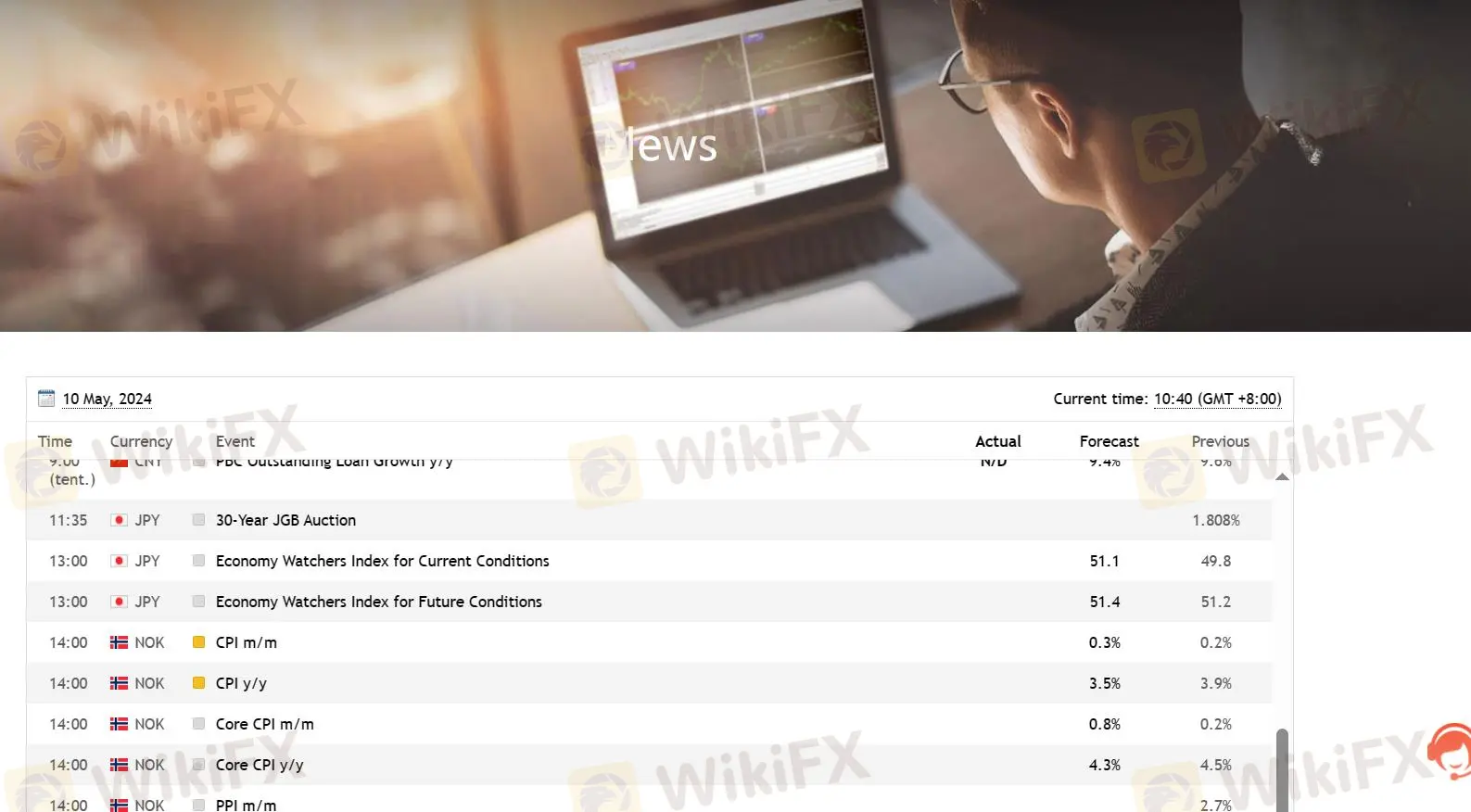Click the Norway flag on the CPI m/m row
The height and width of the screenshot is (812, 1471).
119,642
